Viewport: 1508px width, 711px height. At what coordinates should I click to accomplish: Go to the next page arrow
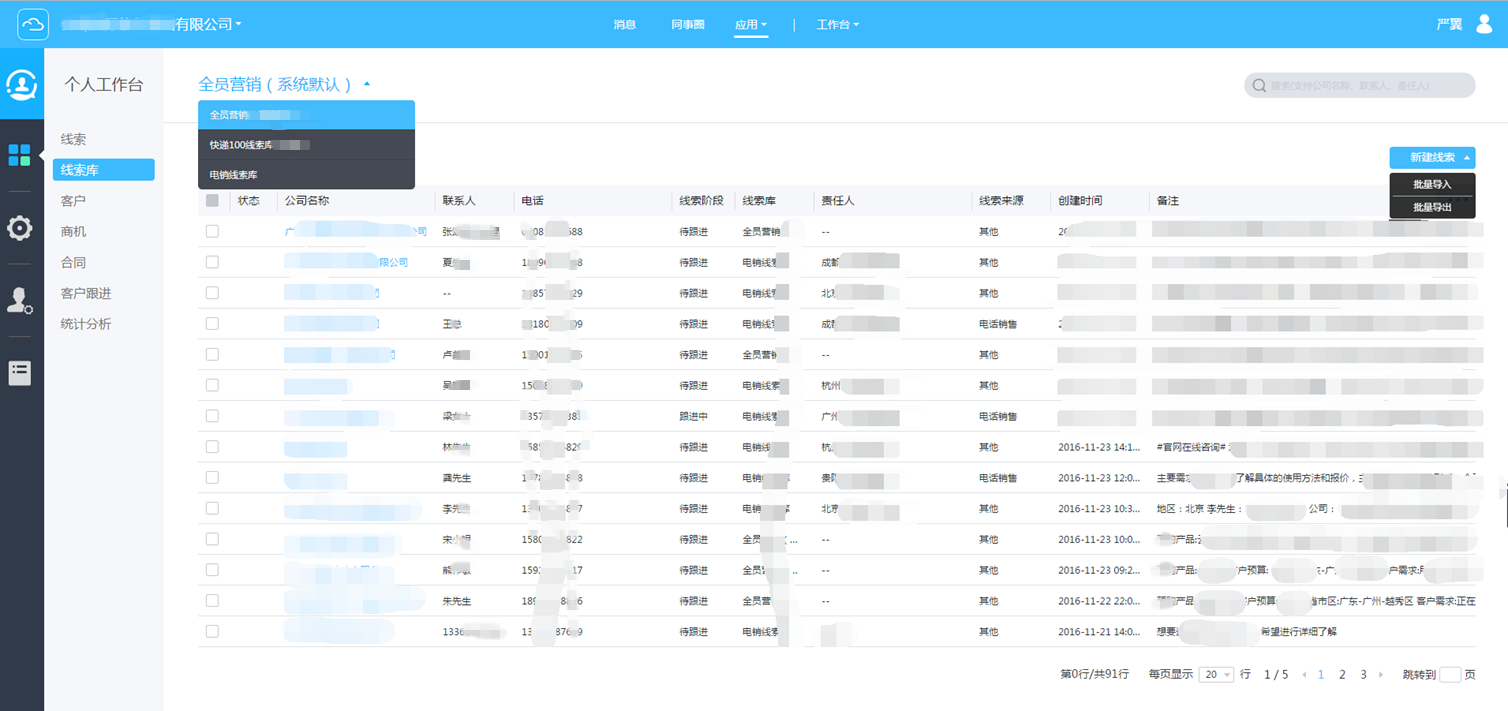pyautogui.click(x=1382, y=675)
